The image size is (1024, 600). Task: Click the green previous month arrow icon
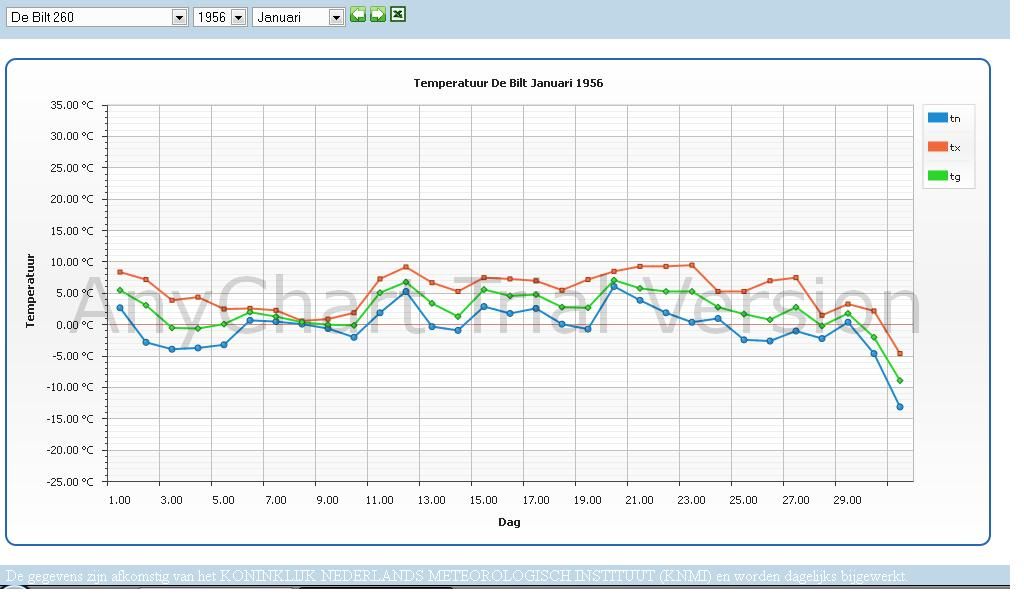click(357, 14)
